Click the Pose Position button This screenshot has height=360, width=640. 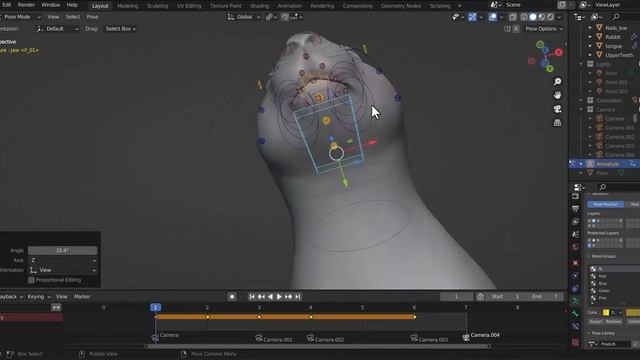[606, 204]
